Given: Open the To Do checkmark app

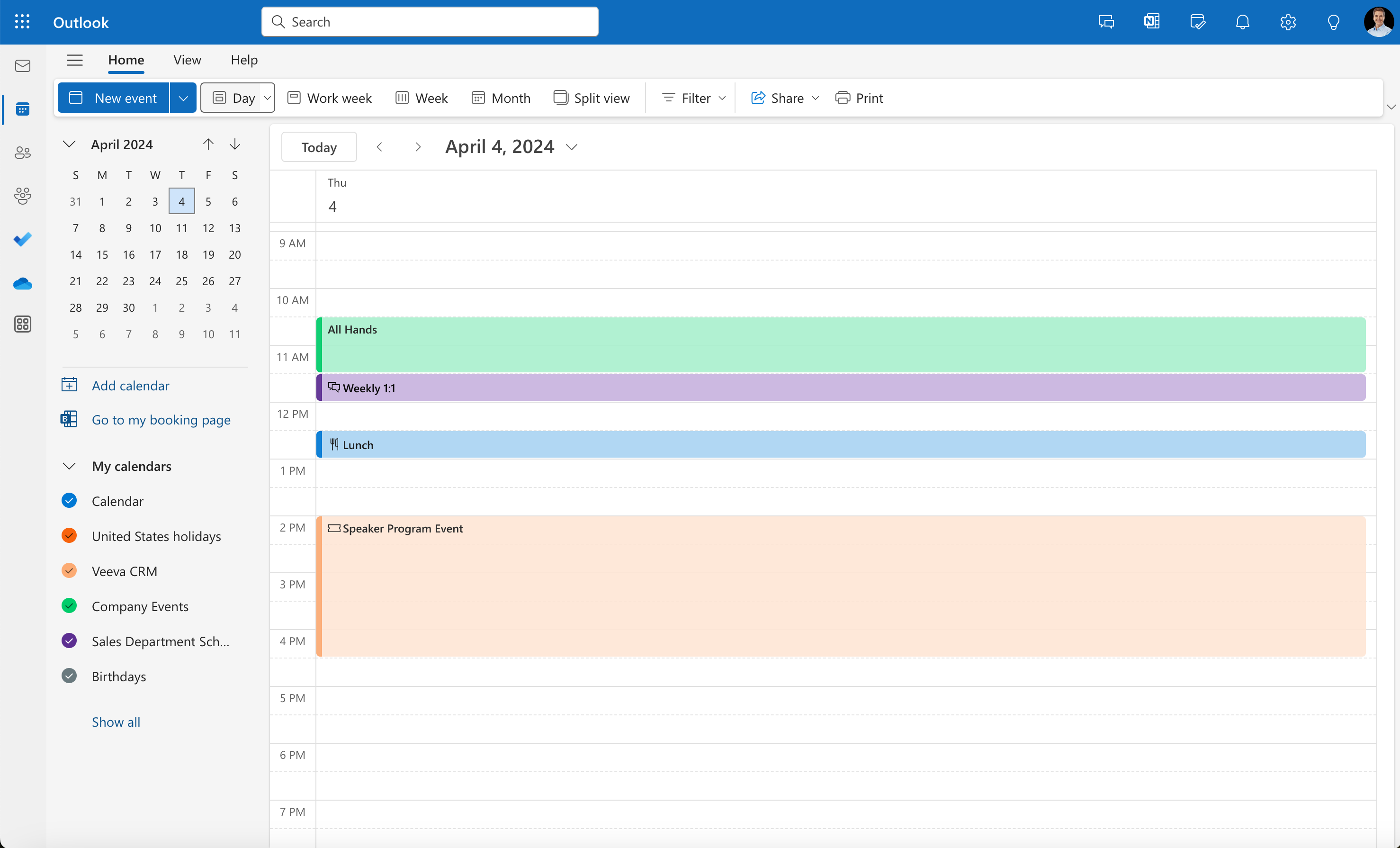Looking at the screenshot, I should (23, 239).
